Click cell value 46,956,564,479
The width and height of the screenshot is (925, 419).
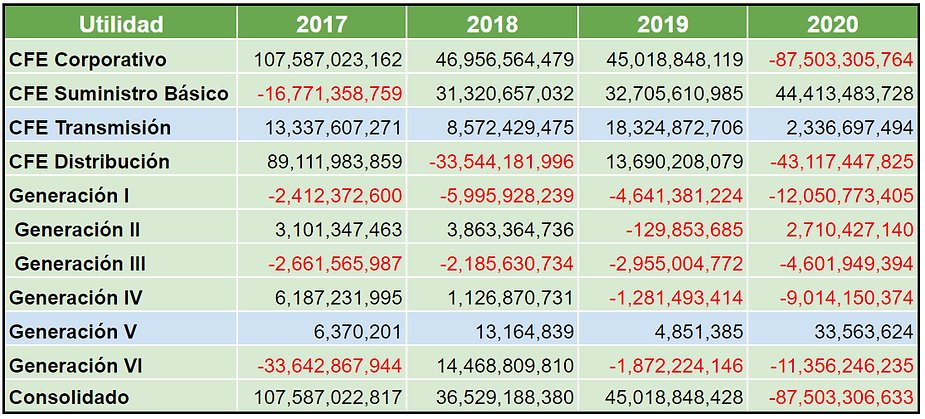pos(504,60)
